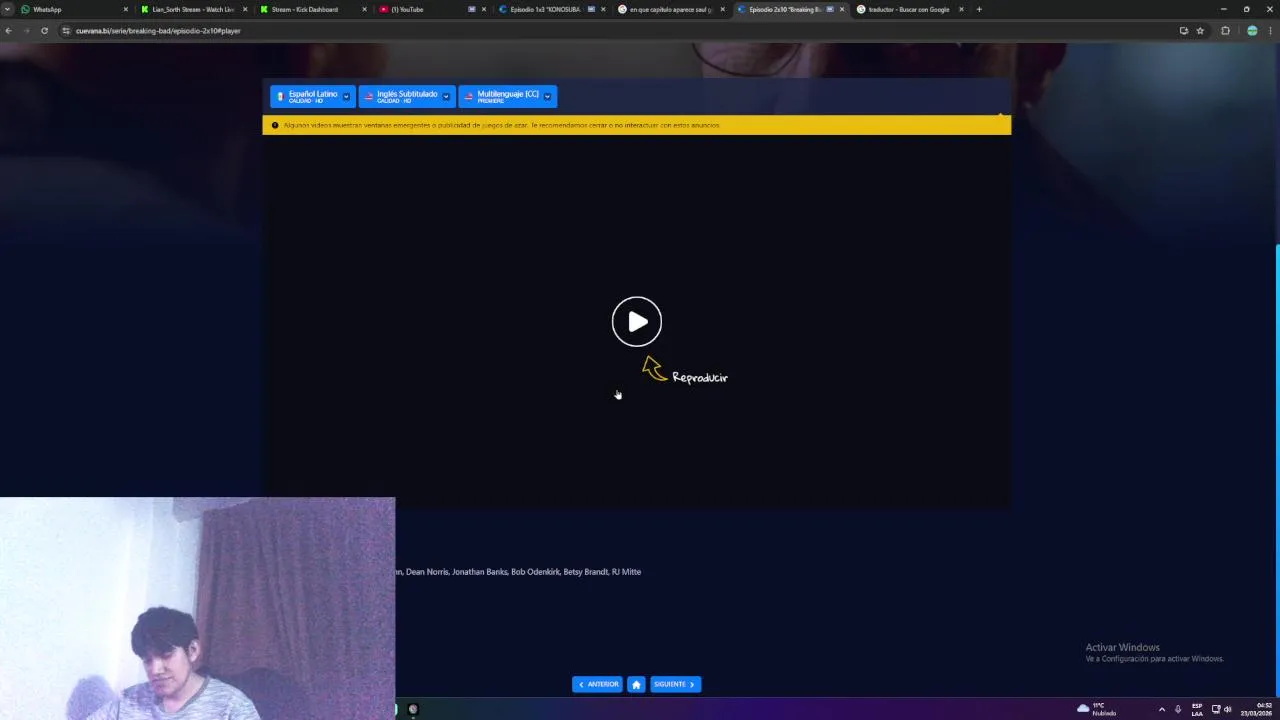Viewport: 1280px width, 720px height.
Task: Click the media indicator on Episodio 2x10 tab
Action: 830,9
